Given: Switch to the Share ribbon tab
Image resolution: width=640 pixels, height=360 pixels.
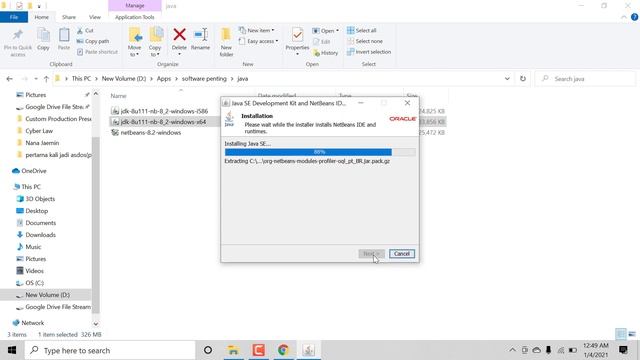Looking at the screenshot, I should tap(69, 17).
